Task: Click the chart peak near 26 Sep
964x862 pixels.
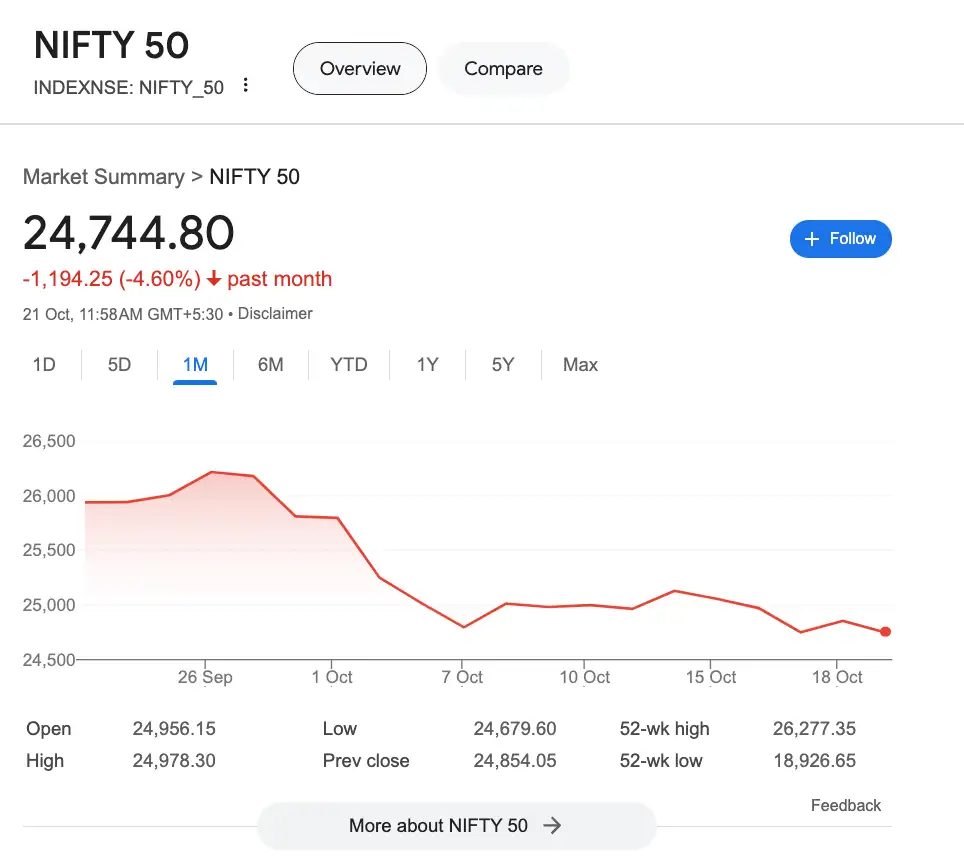Action: pos(212,472)
